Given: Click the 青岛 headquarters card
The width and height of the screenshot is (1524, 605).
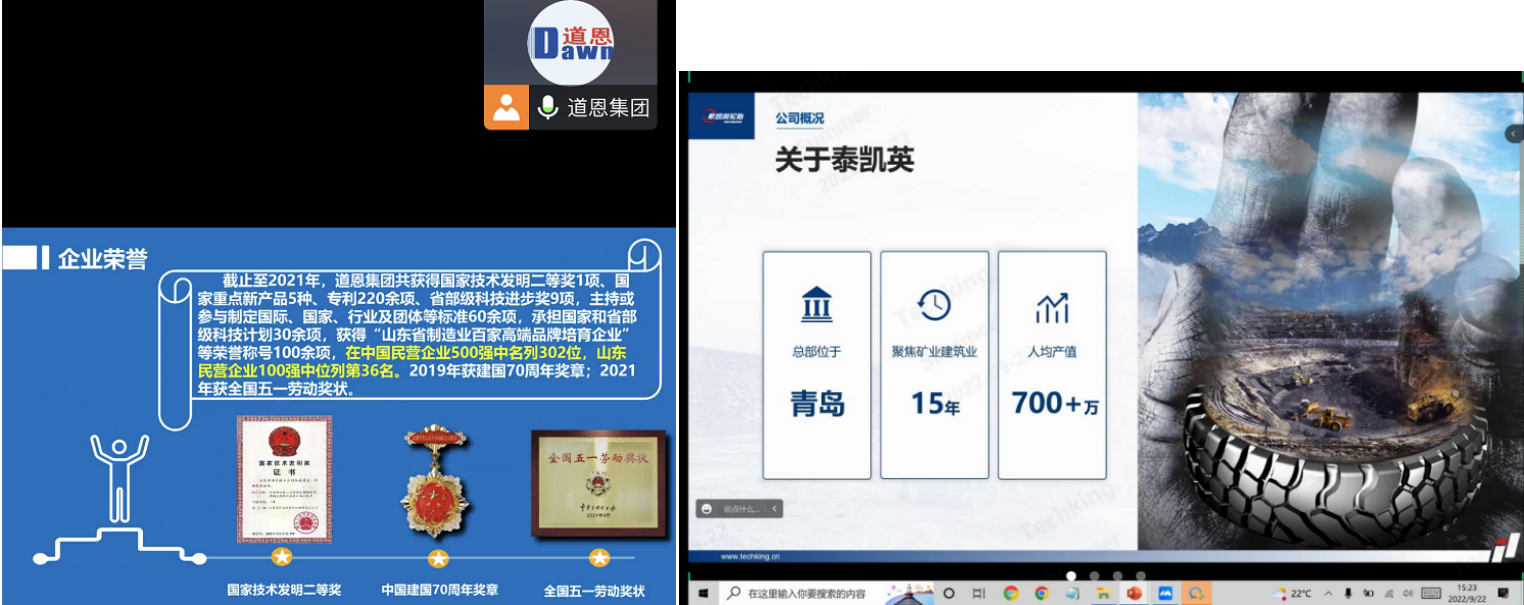Looking at the screenshot, I should [x=817, y=365].
